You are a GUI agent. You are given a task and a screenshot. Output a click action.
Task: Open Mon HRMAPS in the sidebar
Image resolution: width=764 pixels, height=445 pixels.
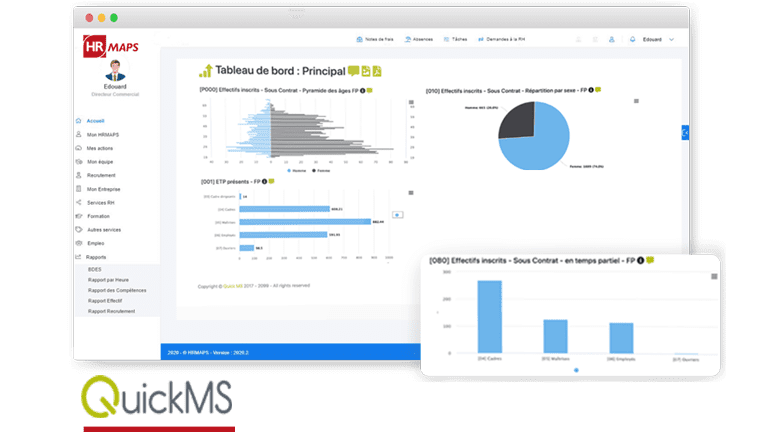(x=103, y=135)
